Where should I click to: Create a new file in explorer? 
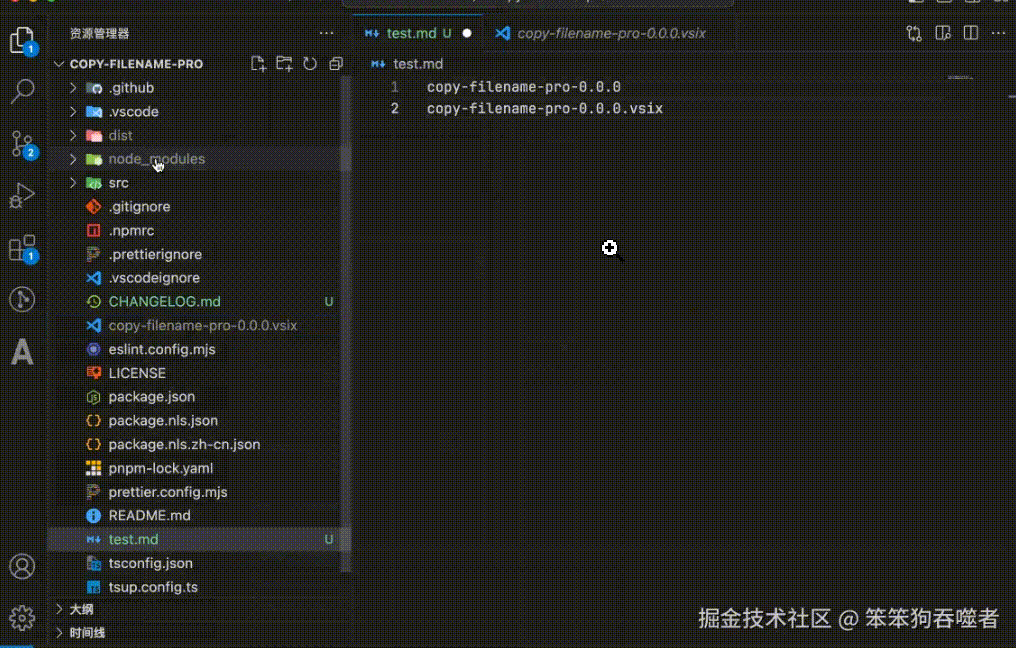tap(259, 64)
